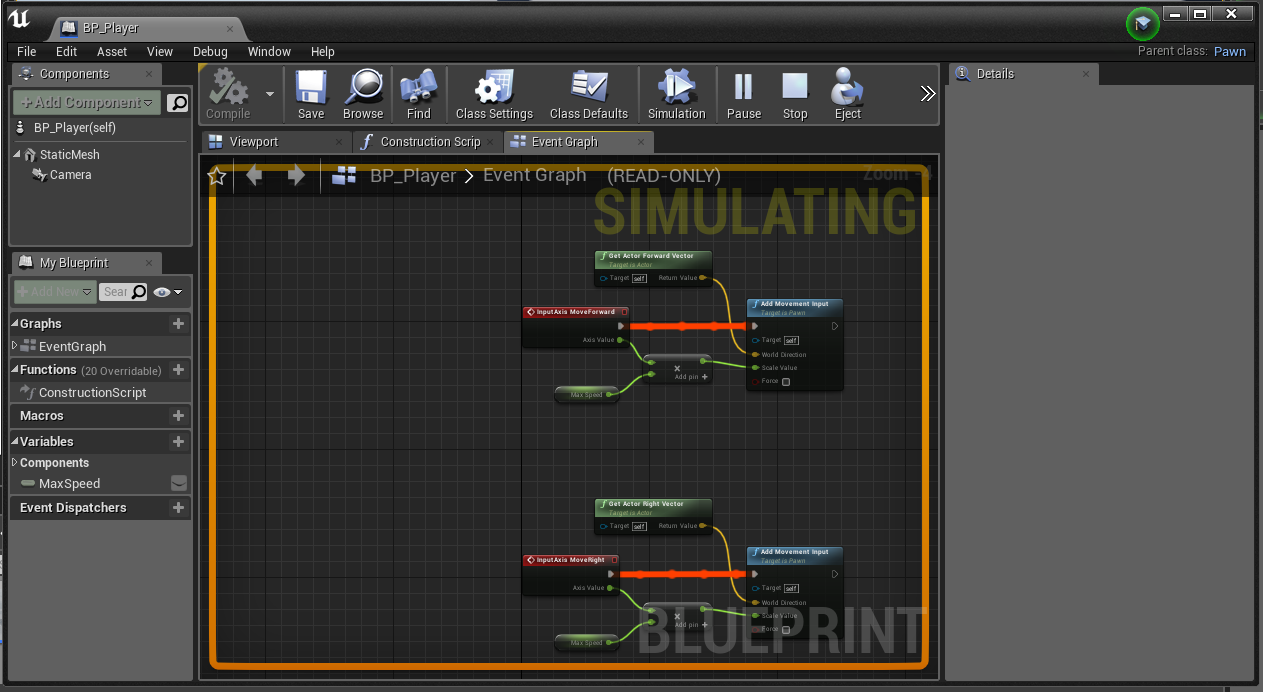The height and width of the screenshot is (692, 1263).
Task: Open the My Blueprint eye view options
Action: point(167,292)
